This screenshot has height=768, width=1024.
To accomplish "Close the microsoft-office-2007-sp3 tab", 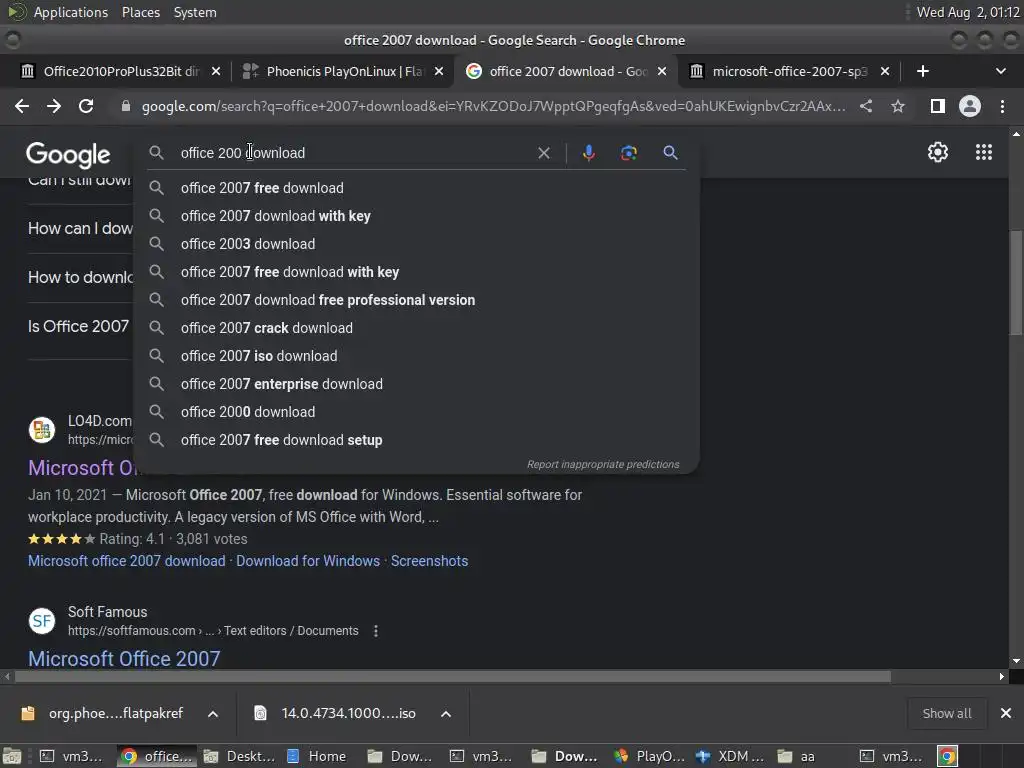I will click(x=885, y=71).
